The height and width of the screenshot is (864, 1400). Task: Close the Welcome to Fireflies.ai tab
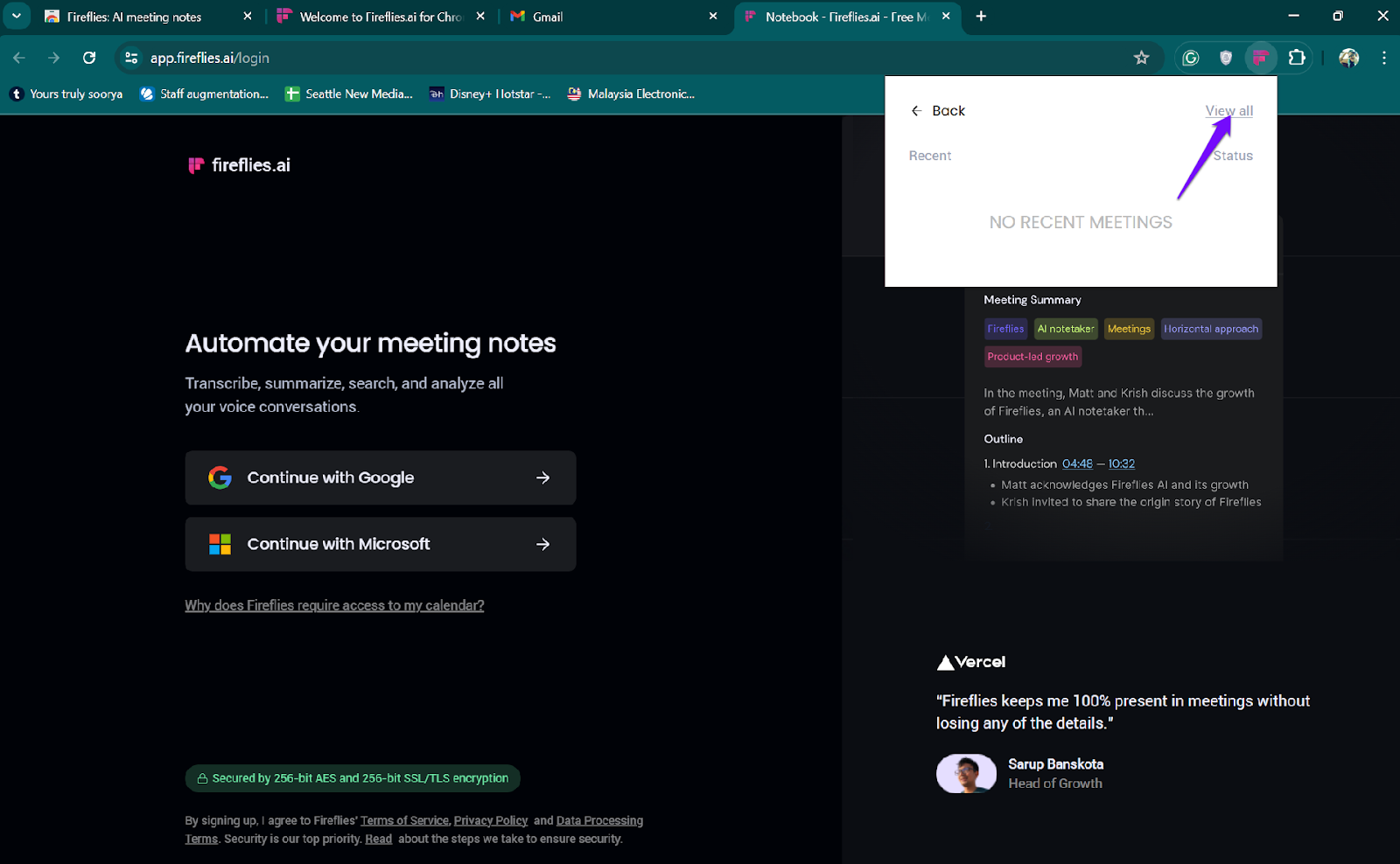480,16
